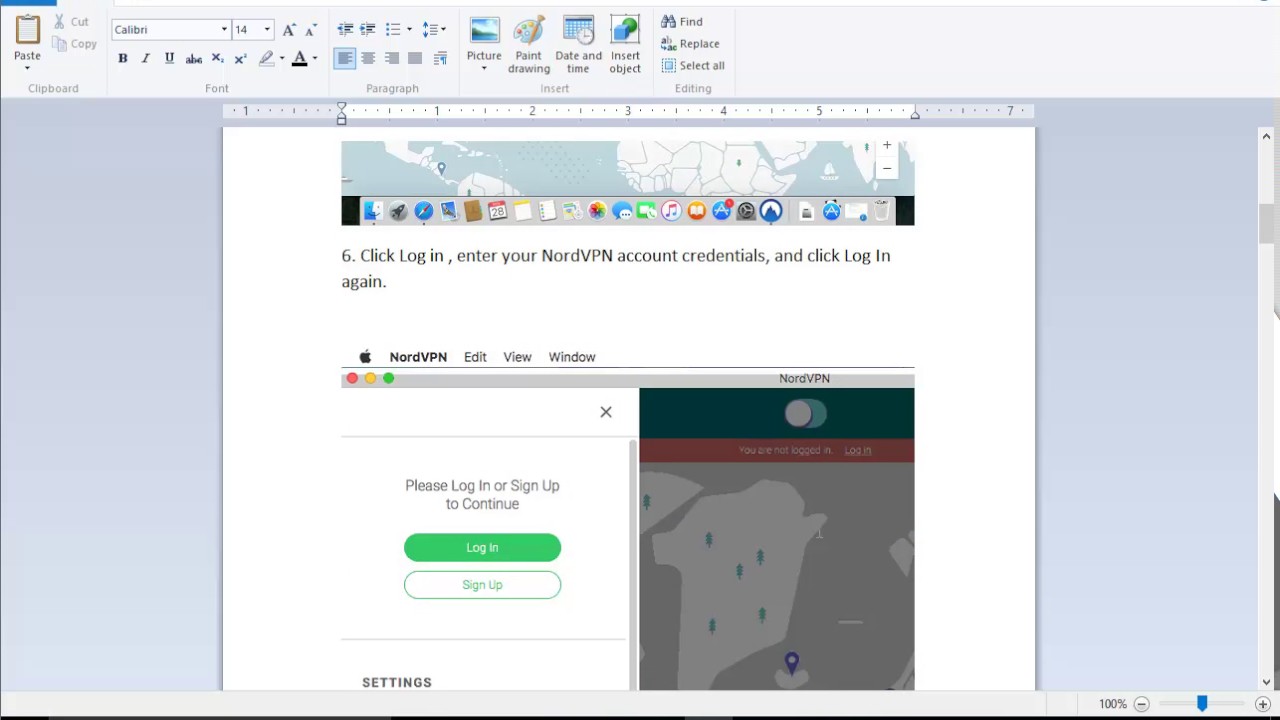Toggle strikethrough formatting
The height and width of the screenshot is (720, 1280).
point(194,59)
